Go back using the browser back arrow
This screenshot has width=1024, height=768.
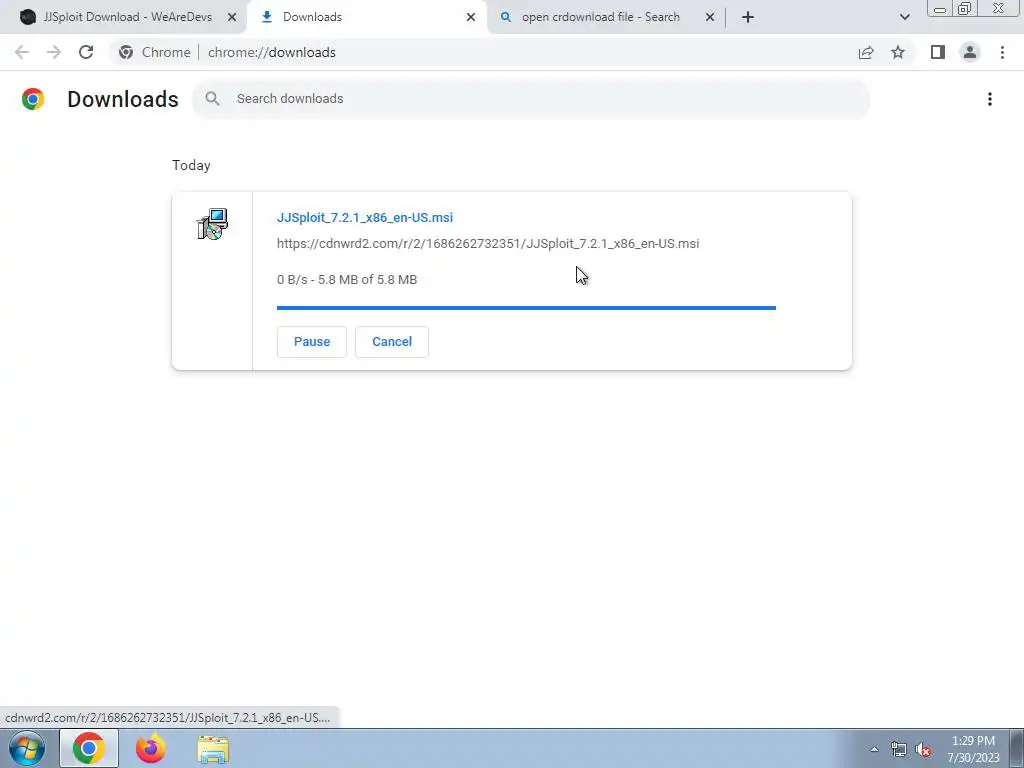coord(22,52)
